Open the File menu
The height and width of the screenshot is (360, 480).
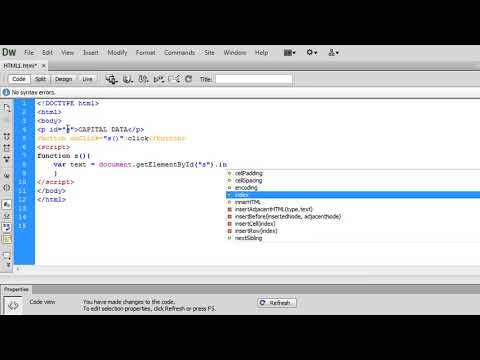pos(29,53)
